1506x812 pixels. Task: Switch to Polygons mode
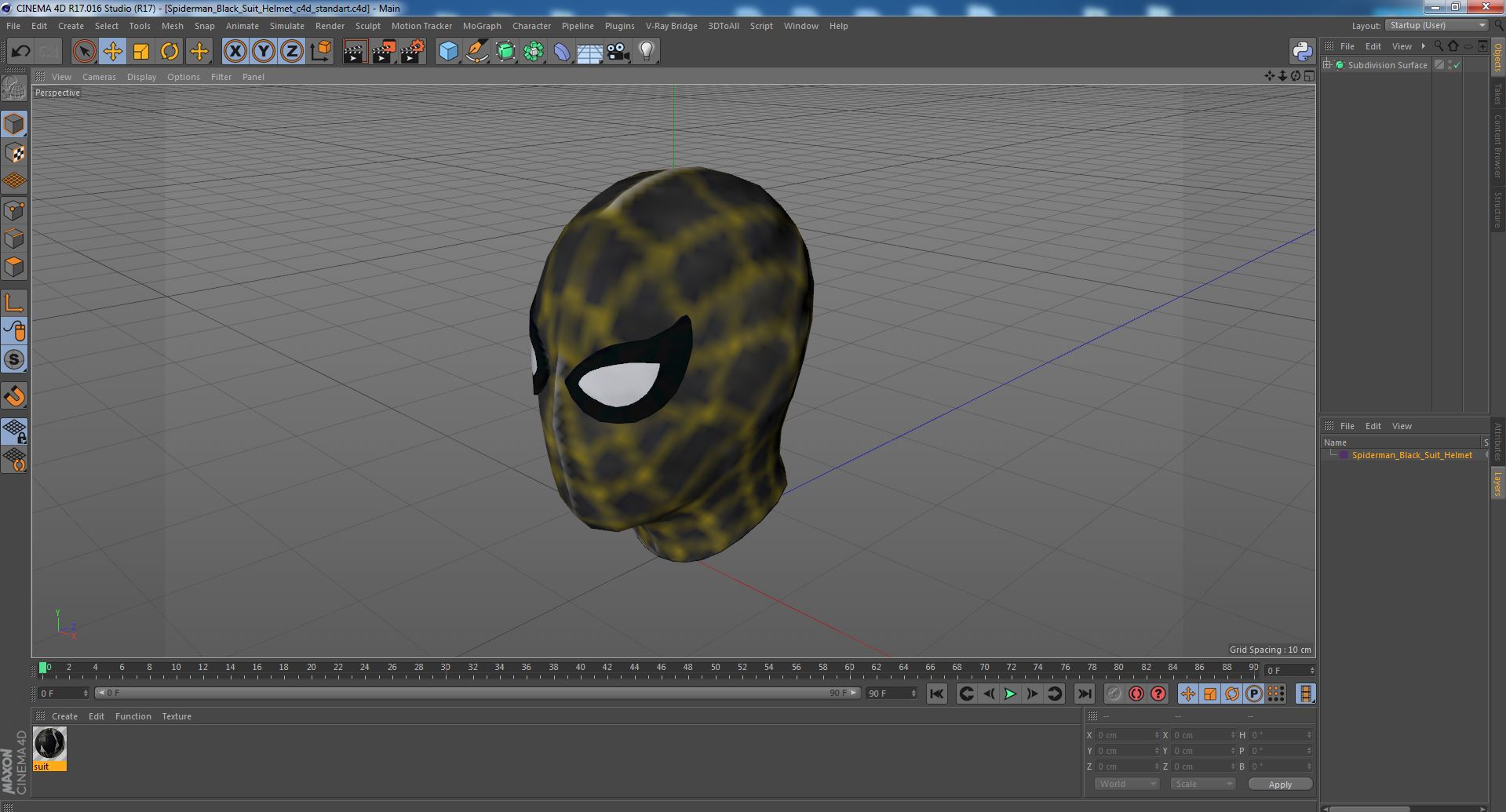pyautogui.click(x=14, y=267)
